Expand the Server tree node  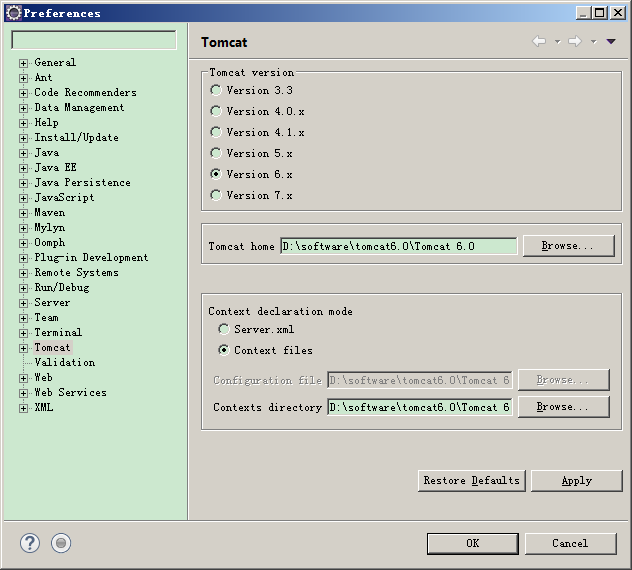tap(23, 303)
